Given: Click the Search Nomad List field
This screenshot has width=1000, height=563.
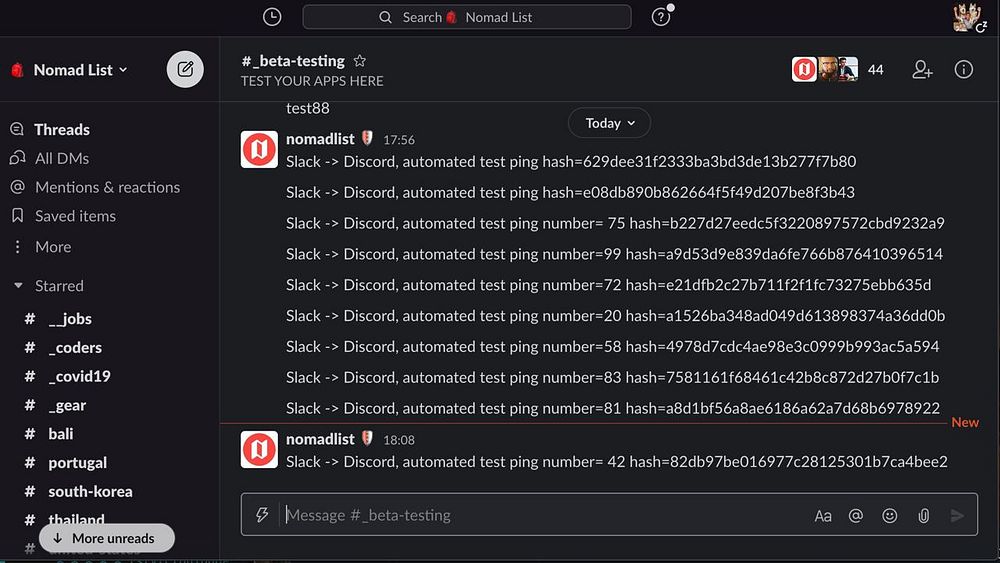Looking at the screenshot, I should tap(467, 17).
